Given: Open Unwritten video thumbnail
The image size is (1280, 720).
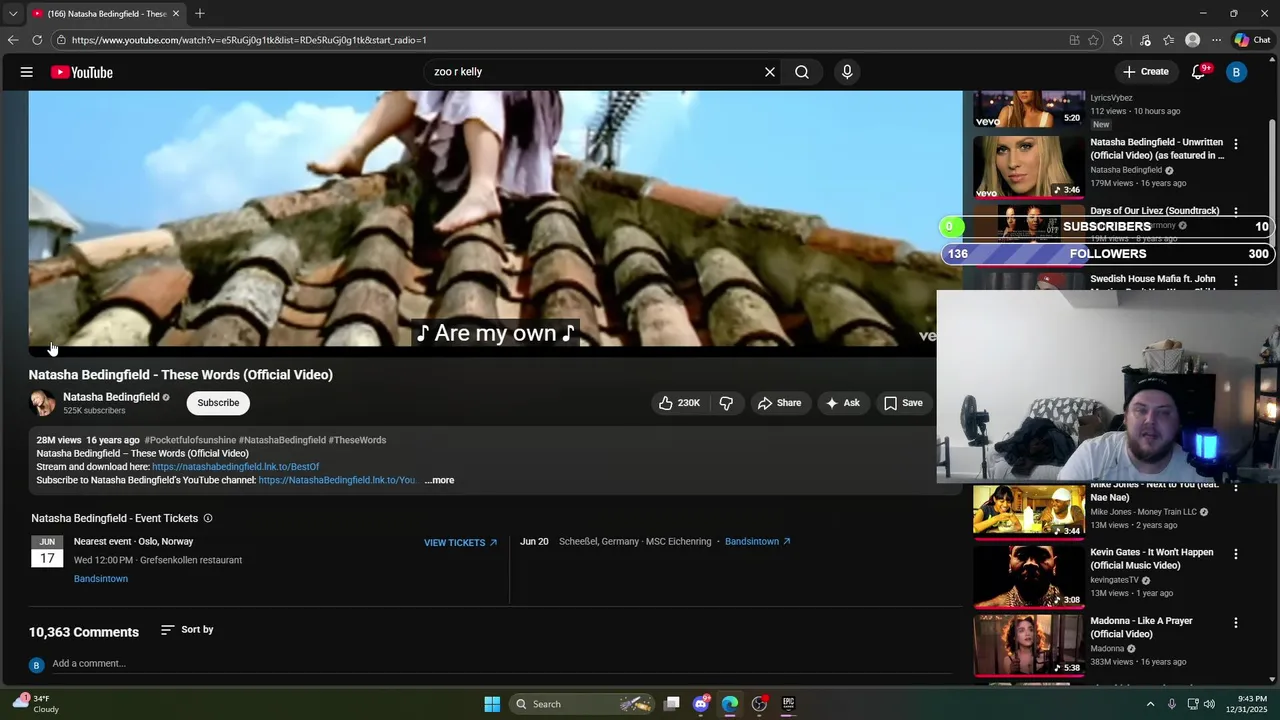Looking at the screenshot, I should click(x=1029, y=167).
